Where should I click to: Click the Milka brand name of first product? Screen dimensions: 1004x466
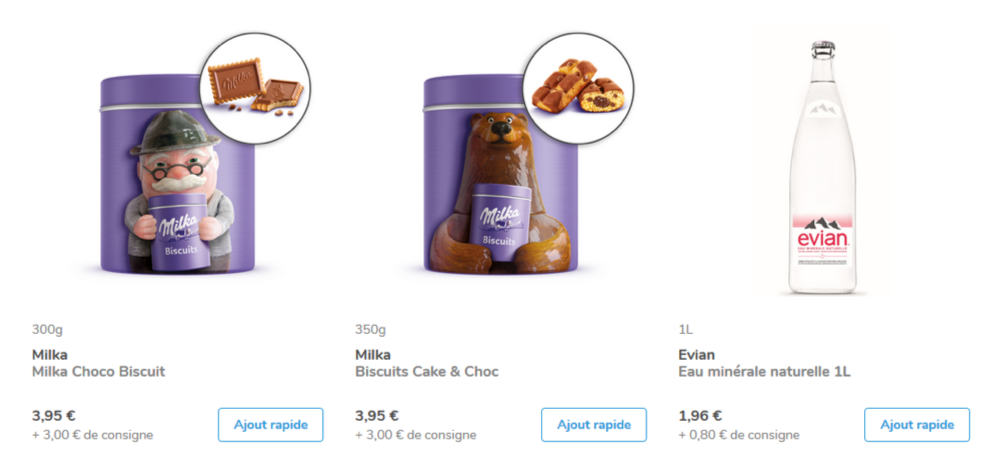coord(50,355)
